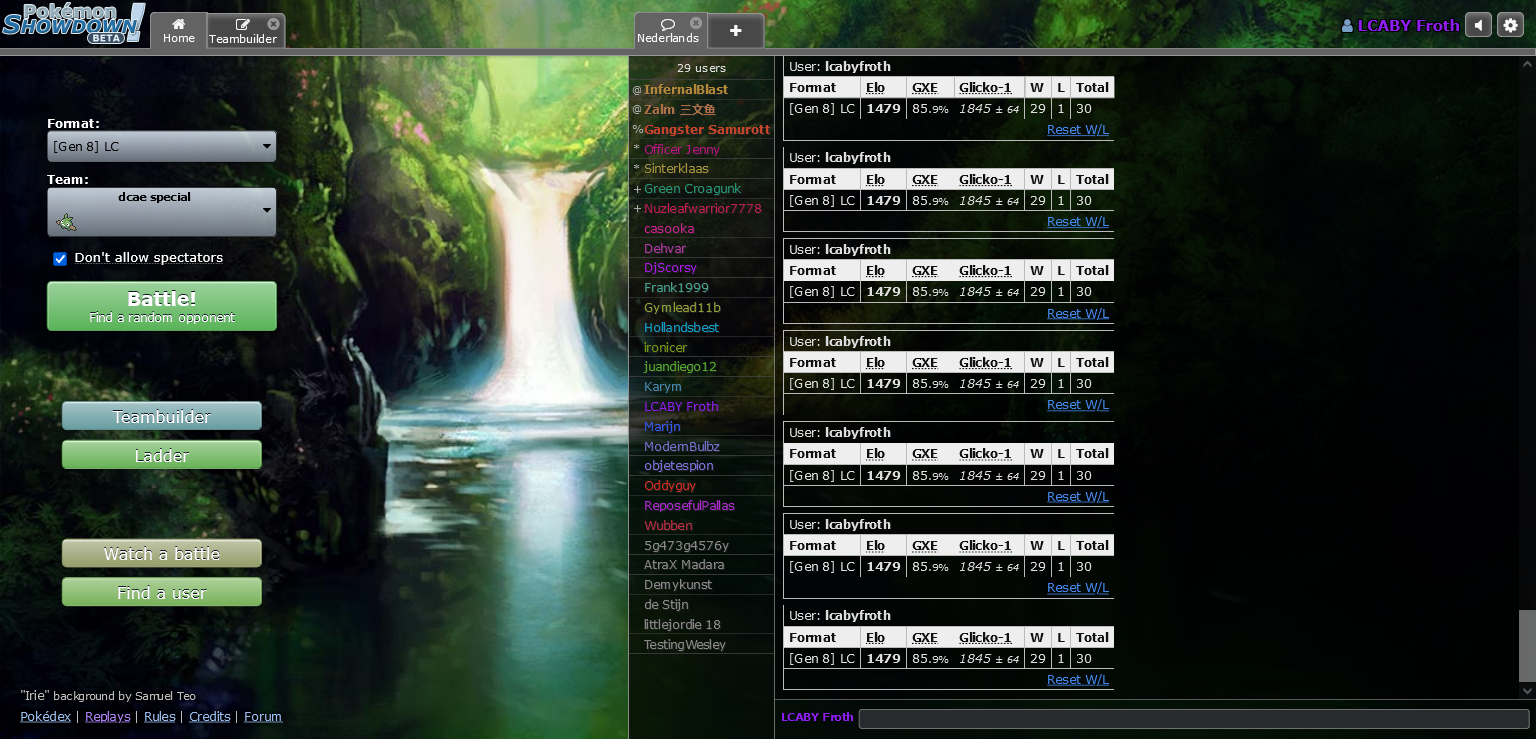Close the Nederlands chat room tab
Image resolution: width=1536 pixels, height=739 pixels.
696,22
